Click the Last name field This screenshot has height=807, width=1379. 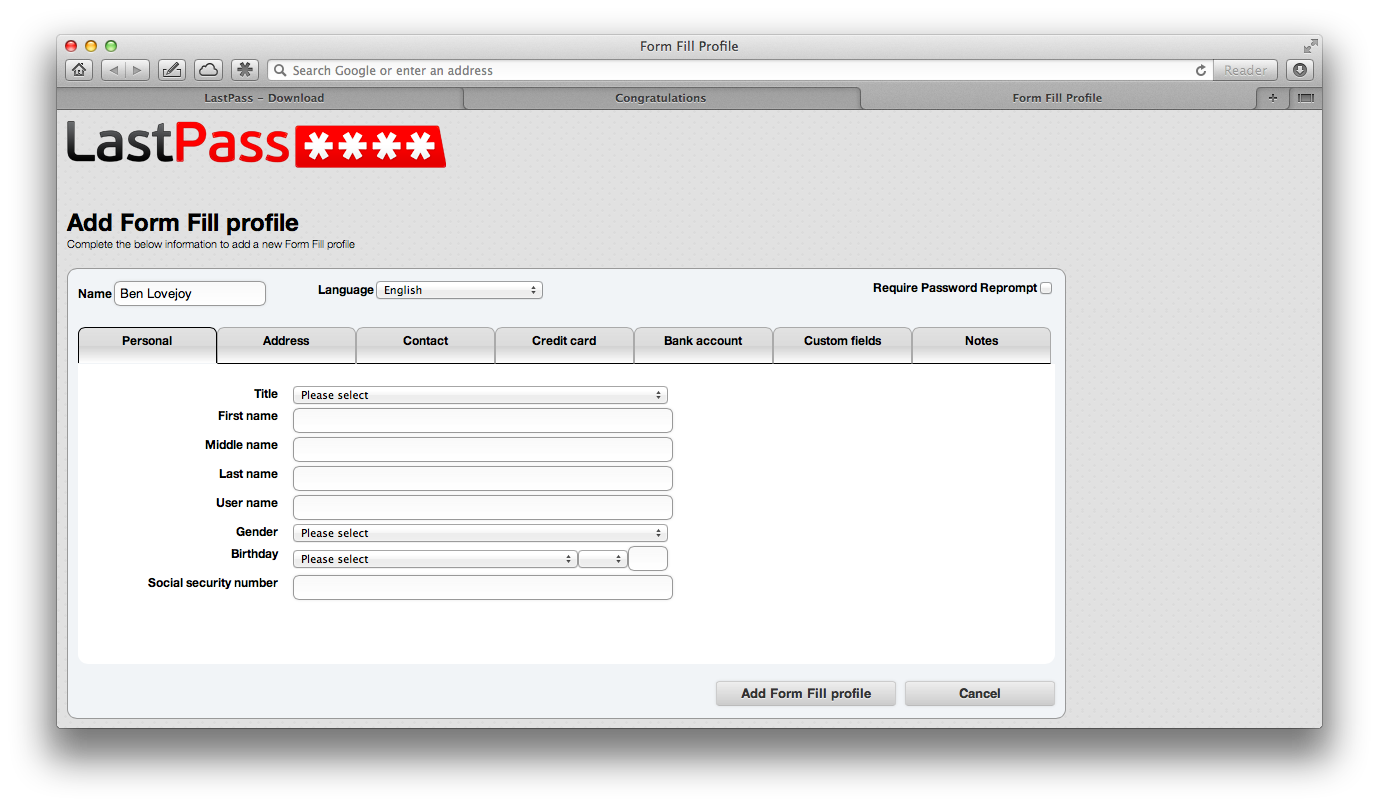coord(483,478)
